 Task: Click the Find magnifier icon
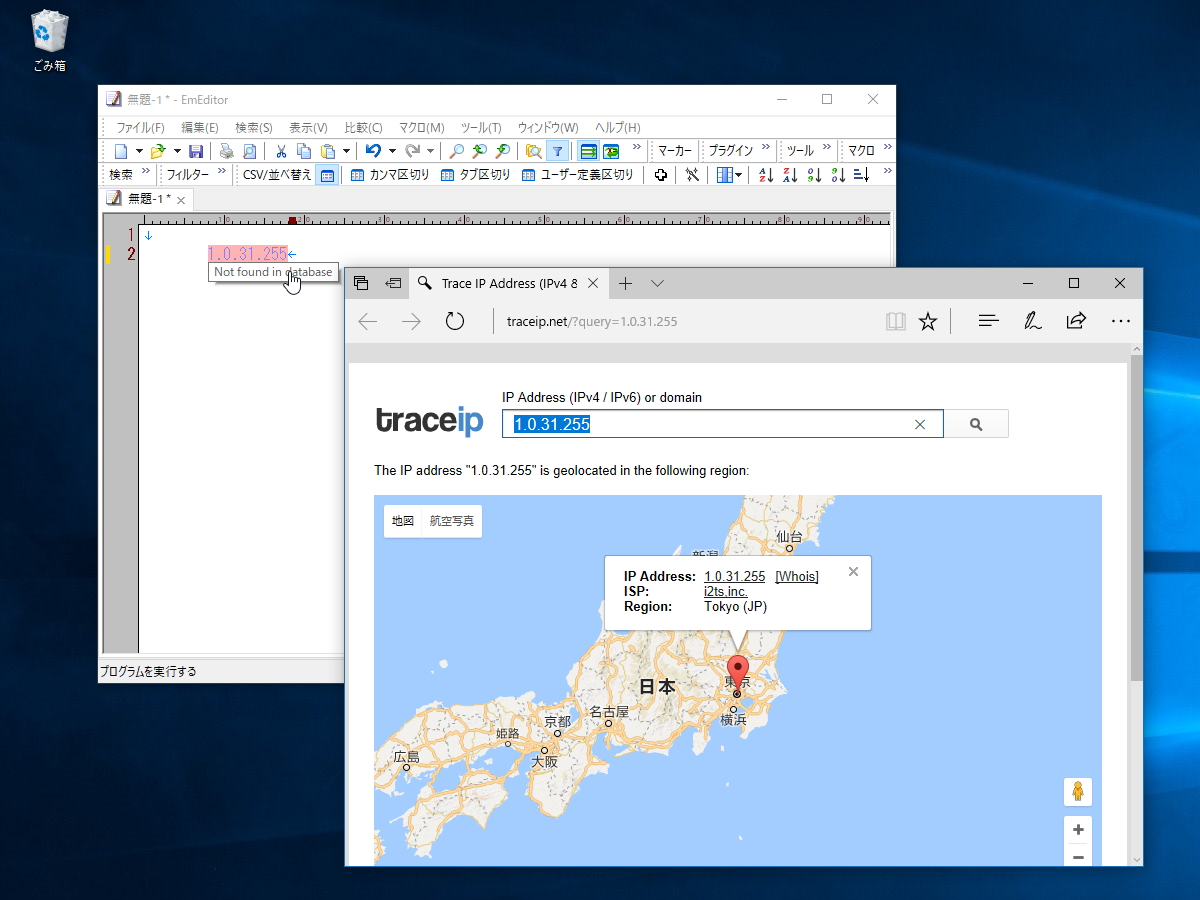pos(456,151)
